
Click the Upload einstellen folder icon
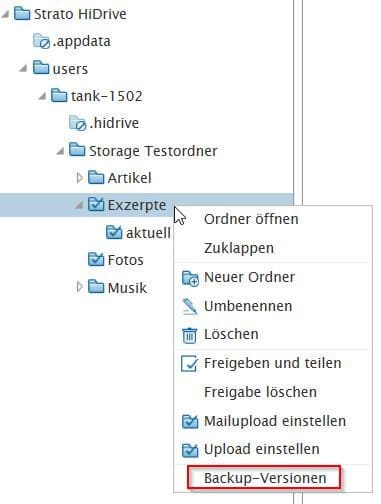pos(190,450)
